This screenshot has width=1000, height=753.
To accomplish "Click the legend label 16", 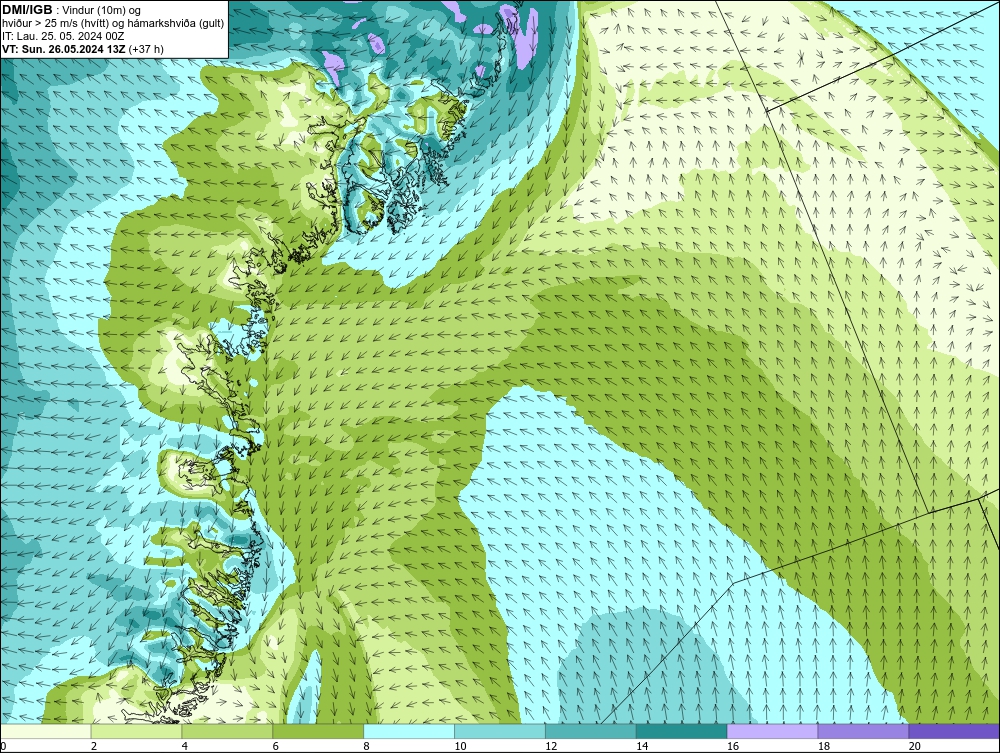I will pyautogui.click(x=733, y=746).
